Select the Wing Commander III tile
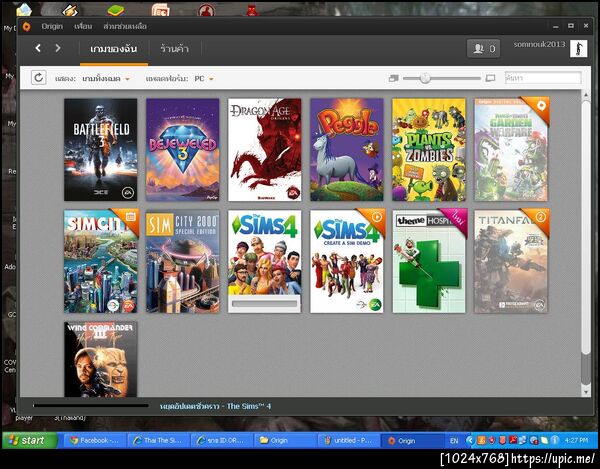Image resolution: width=600 pixels, height=469 pixels. [x=101, y=359]
